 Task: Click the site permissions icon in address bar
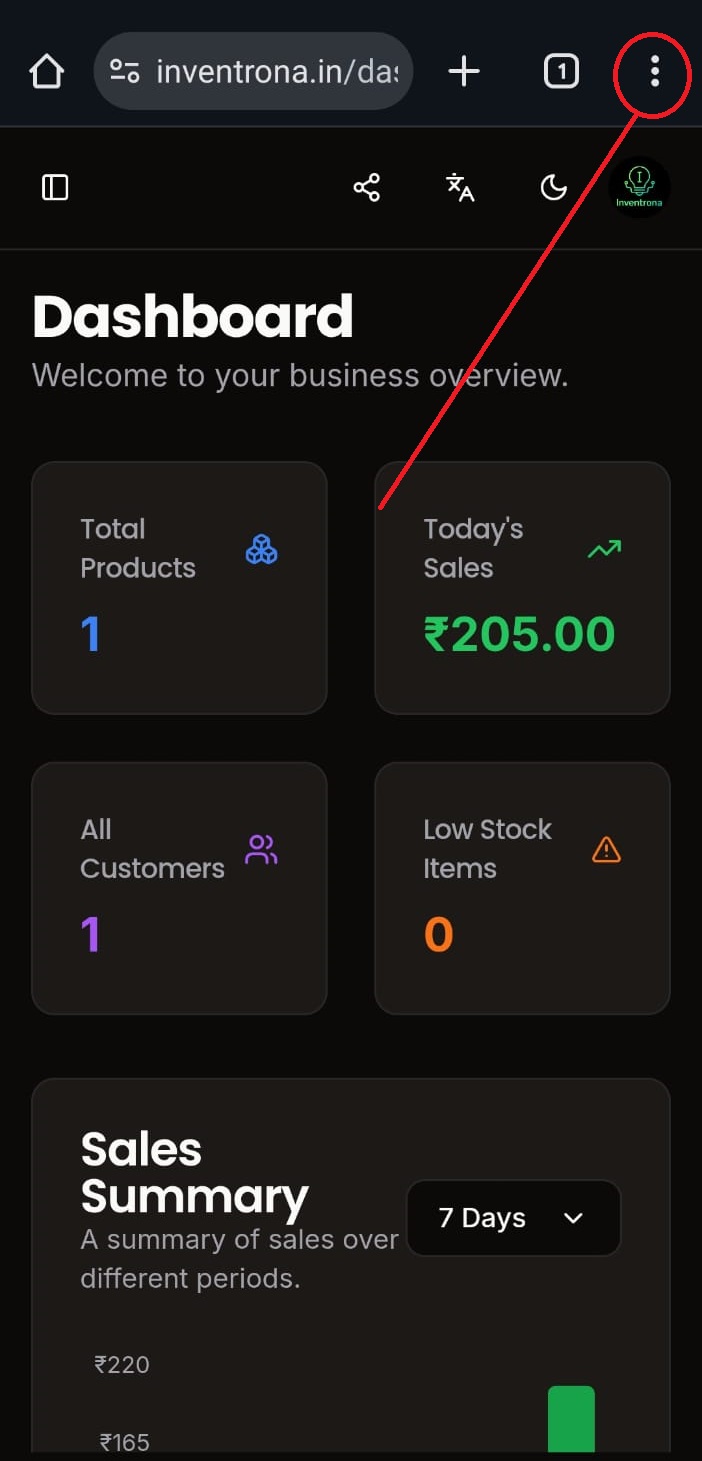124,70
